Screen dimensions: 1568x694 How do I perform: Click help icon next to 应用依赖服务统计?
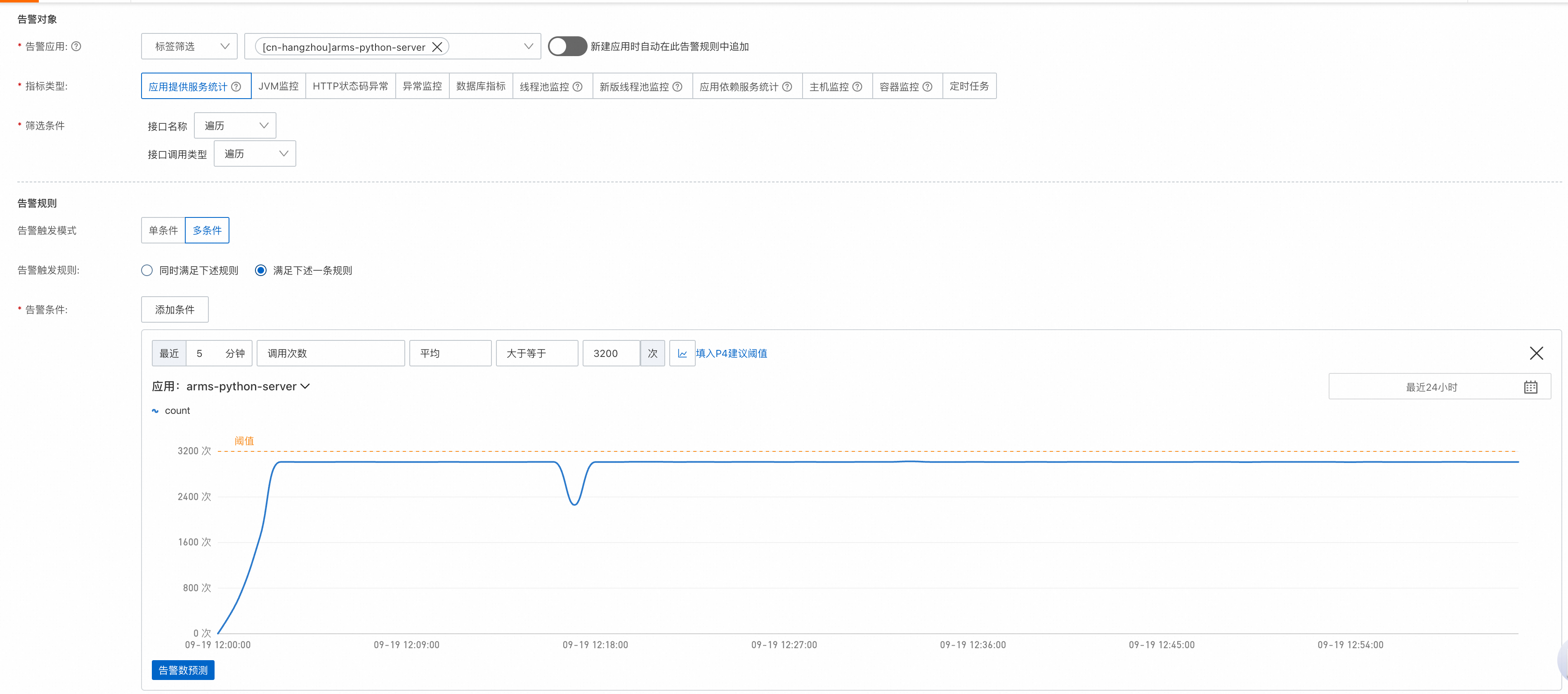tap(787, 87)
